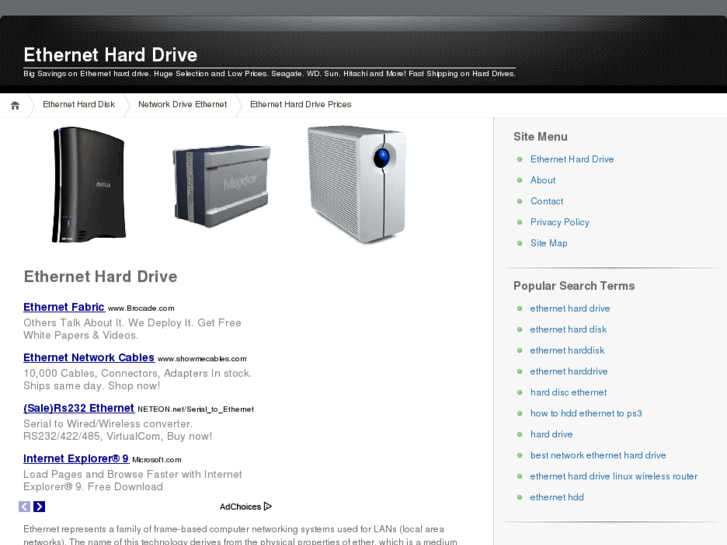The width and height of the screenshot is (727, 545).
Task: Click the www.Brocade.com ad URL
Action: pyautogui.click(x=141, y=308)
